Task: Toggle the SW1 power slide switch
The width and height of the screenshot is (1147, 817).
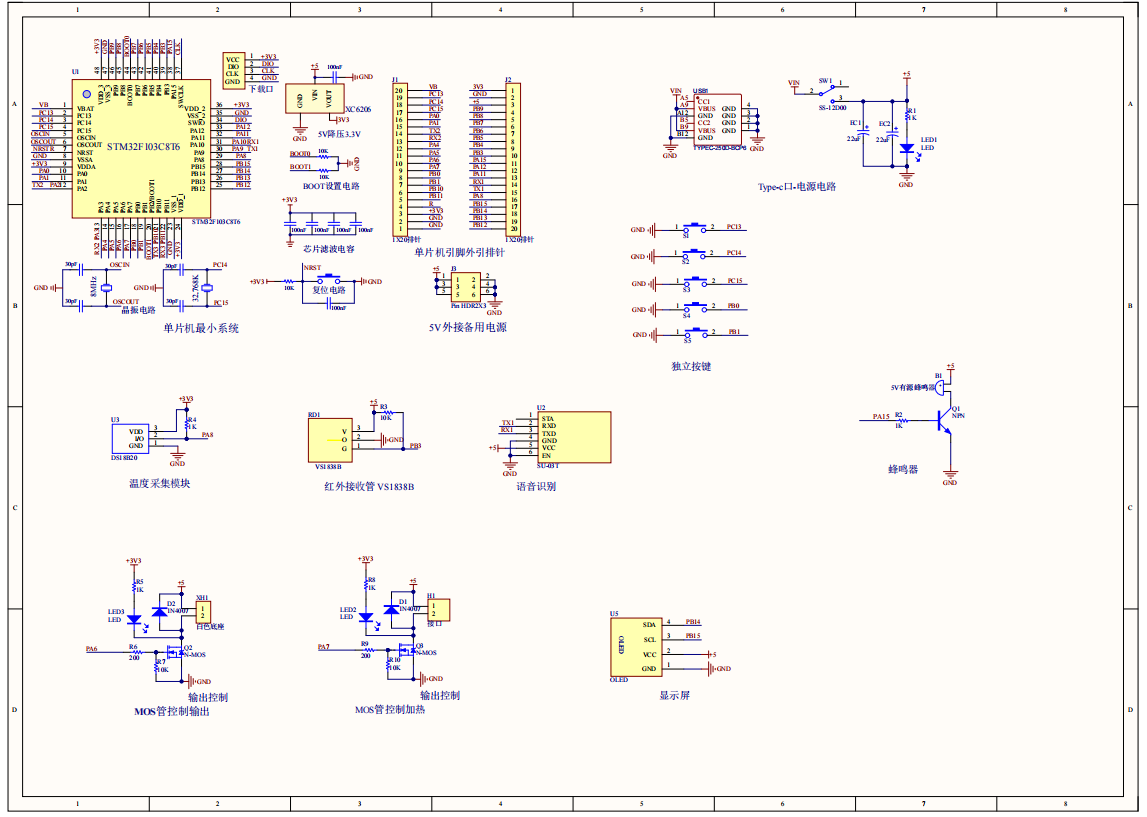Action: [x=827, y=92]
